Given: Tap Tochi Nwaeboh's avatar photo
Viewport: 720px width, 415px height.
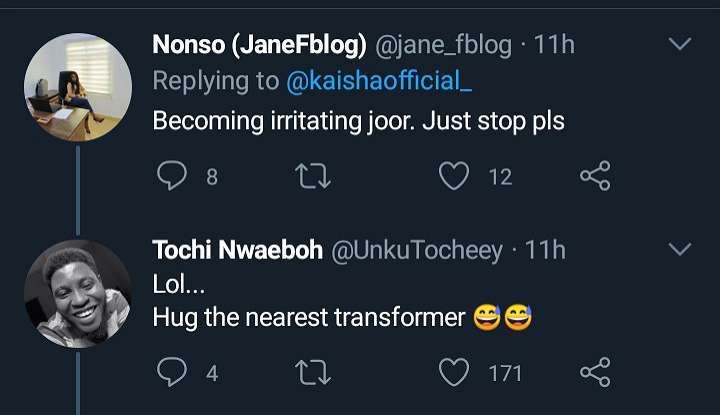Looking at the screenshot, I should click(x=77, y=291).
